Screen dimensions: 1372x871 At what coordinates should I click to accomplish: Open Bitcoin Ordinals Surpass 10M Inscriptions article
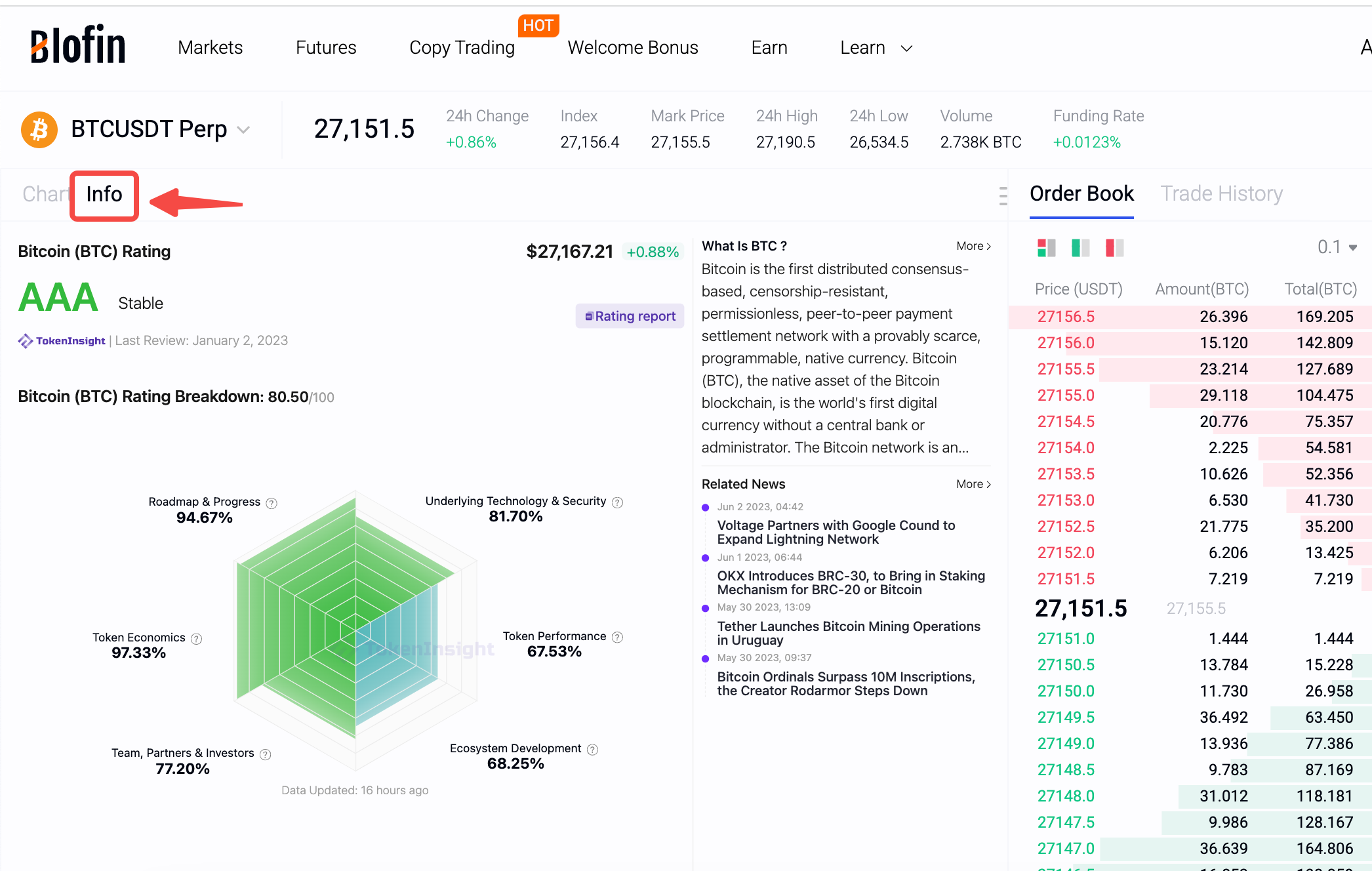point(846,684)
